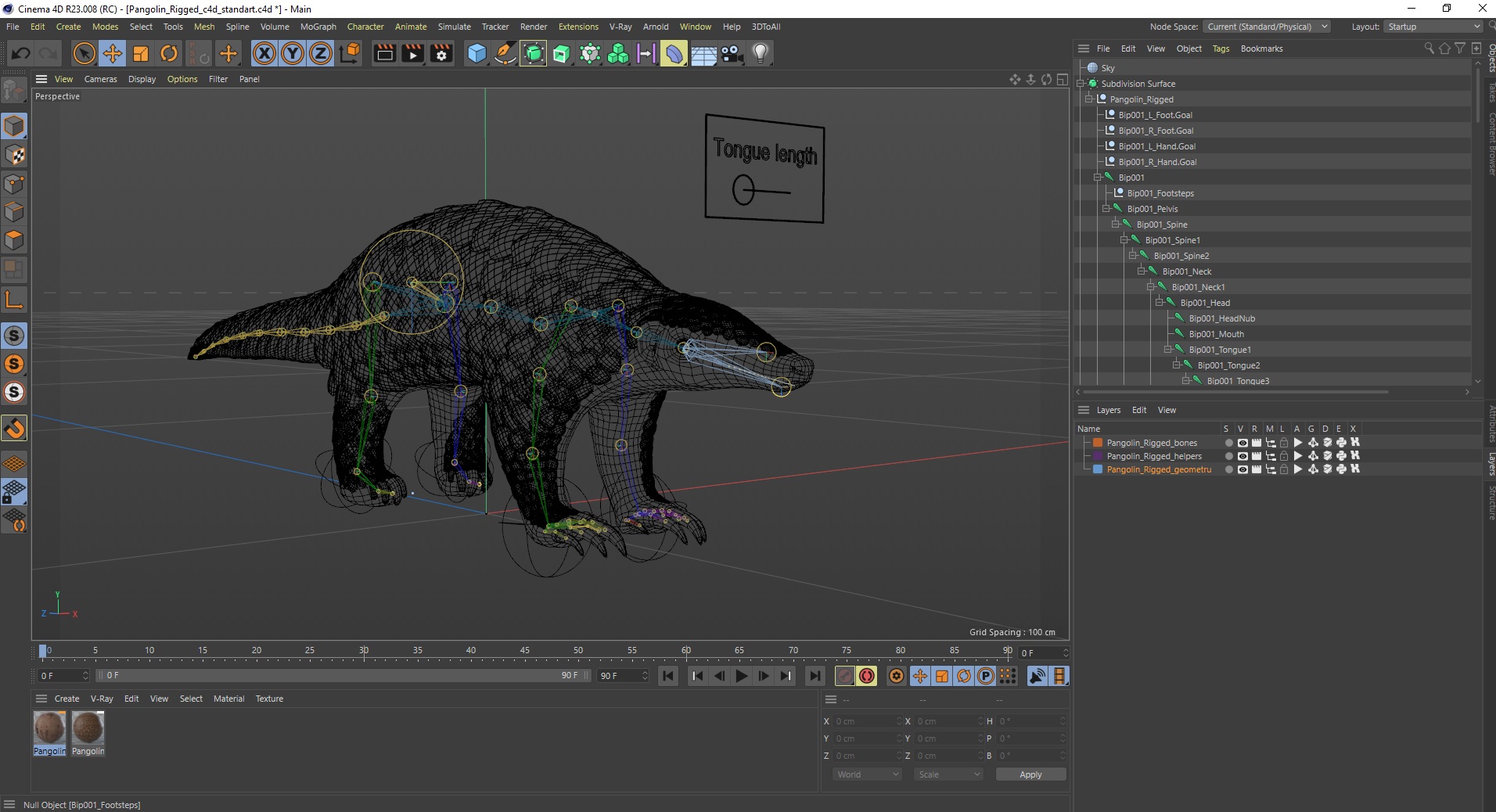1496x812 pixels.
Task: Switch to Texture mode in left palette
Action: pos(14,155)
